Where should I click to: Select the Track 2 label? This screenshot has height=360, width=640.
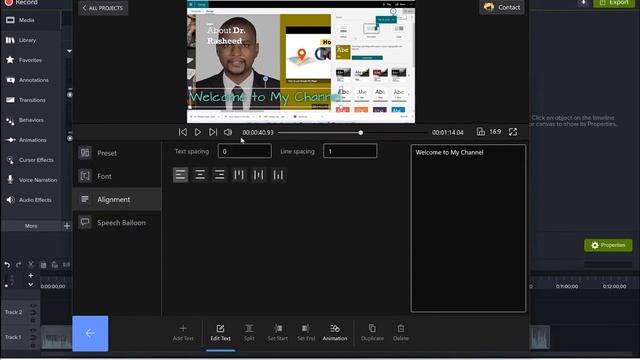tap(13, 312)
